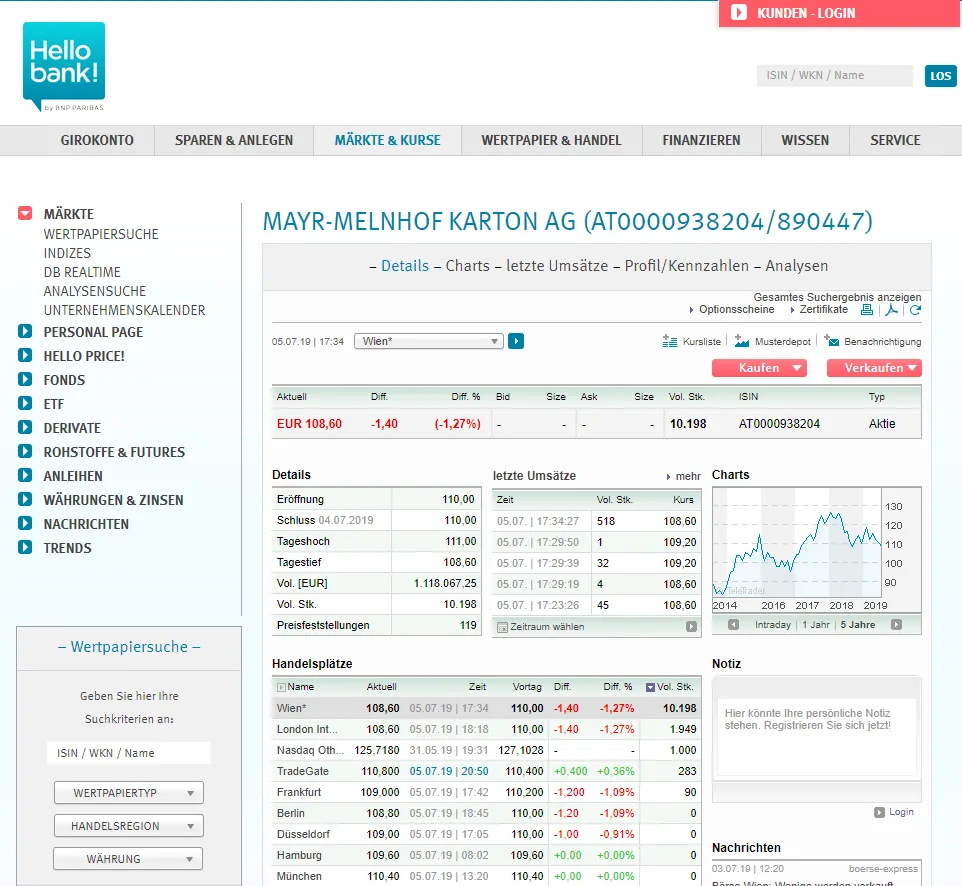
Task: Expand the Personal Page section
Action: 25,331
